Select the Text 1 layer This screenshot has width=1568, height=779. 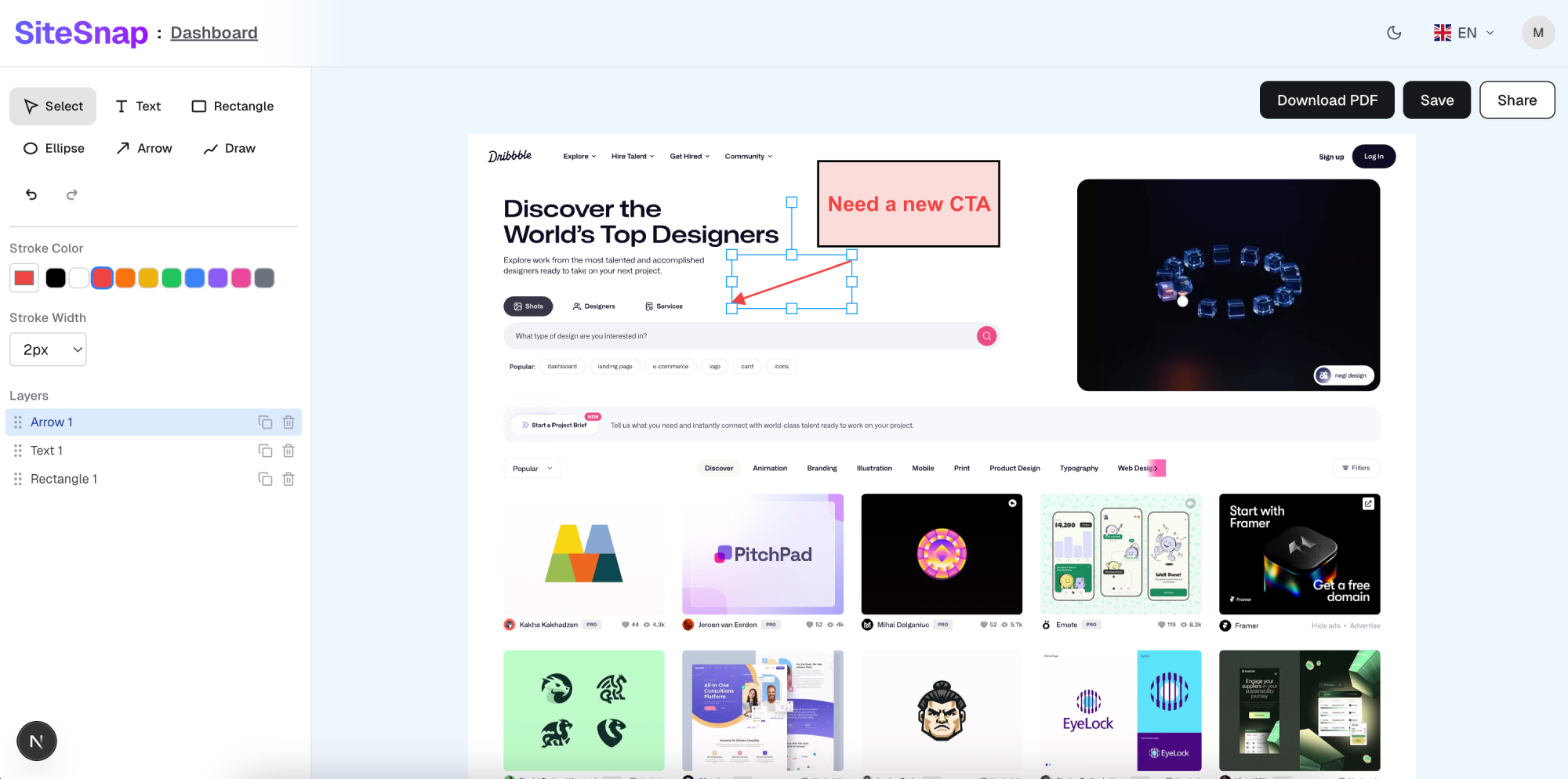[x=47, y=451]
